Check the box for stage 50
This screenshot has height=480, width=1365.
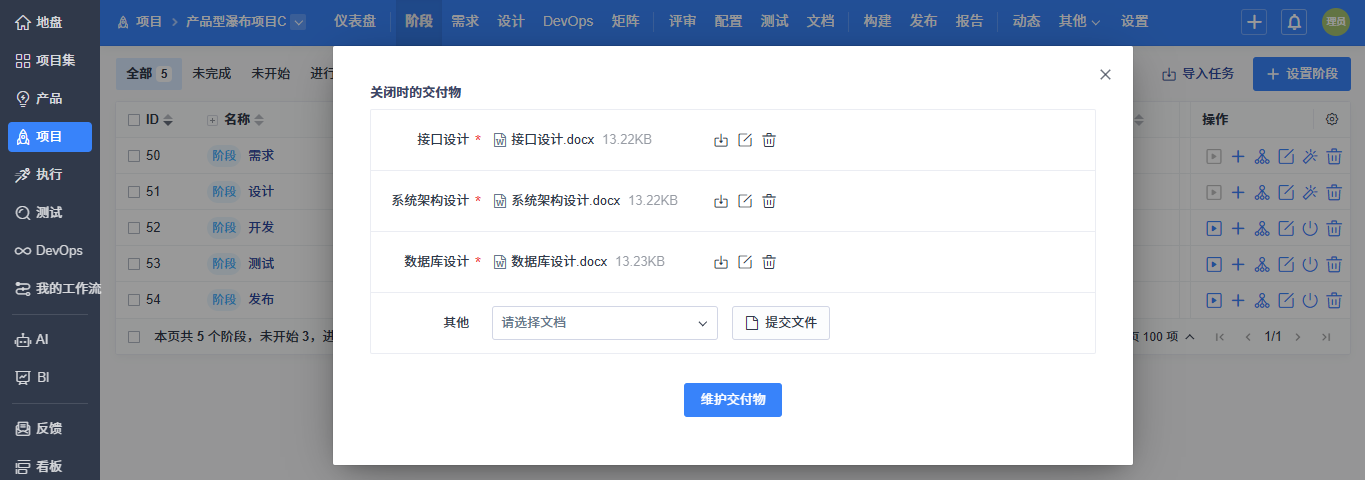[x=134, y=156]
